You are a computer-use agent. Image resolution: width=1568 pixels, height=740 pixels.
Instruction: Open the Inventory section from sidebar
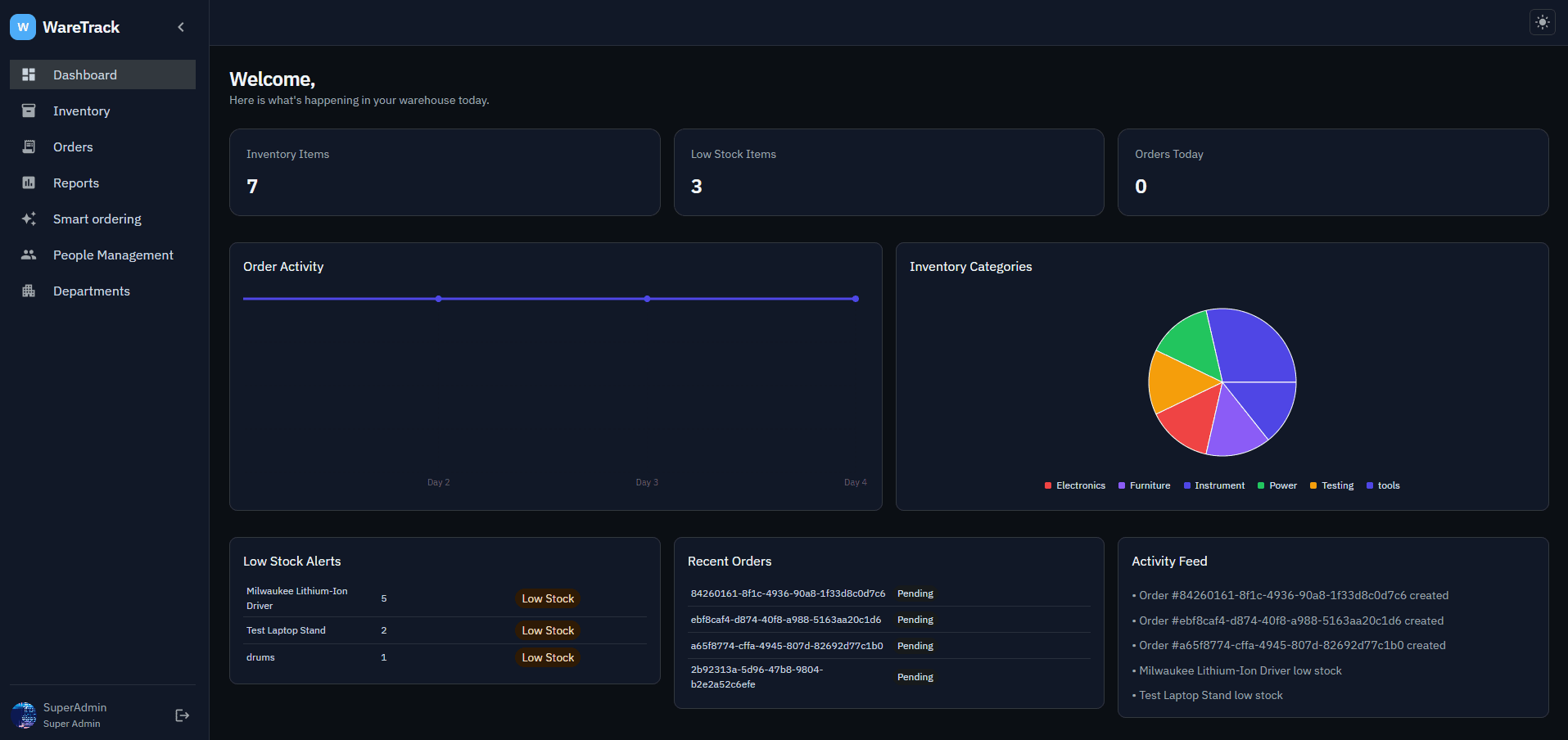click(x=81, y=111)
